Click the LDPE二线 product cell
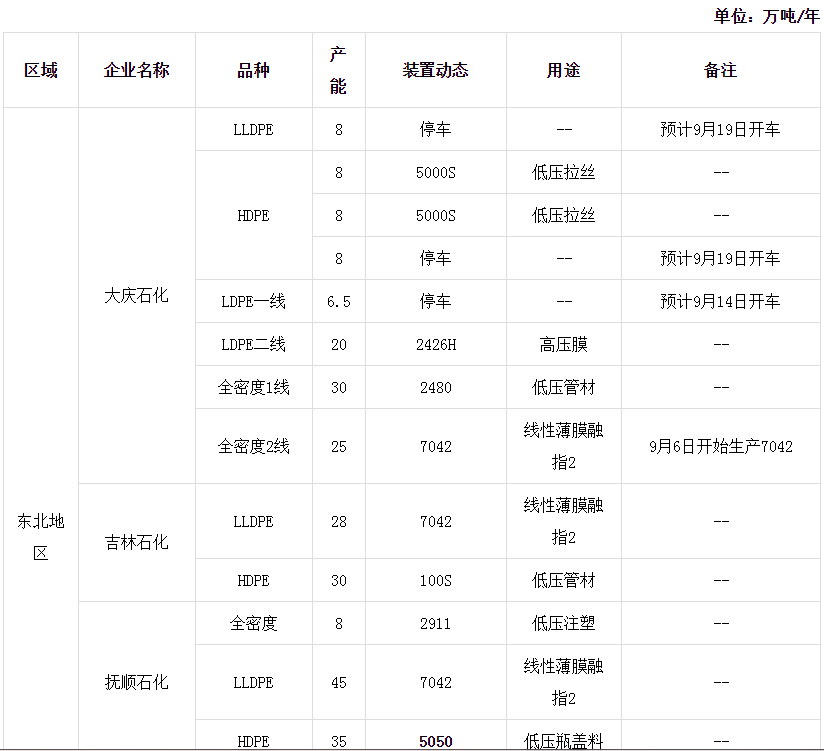The height and width of the screenshot is (751, 824). point(253,345)
